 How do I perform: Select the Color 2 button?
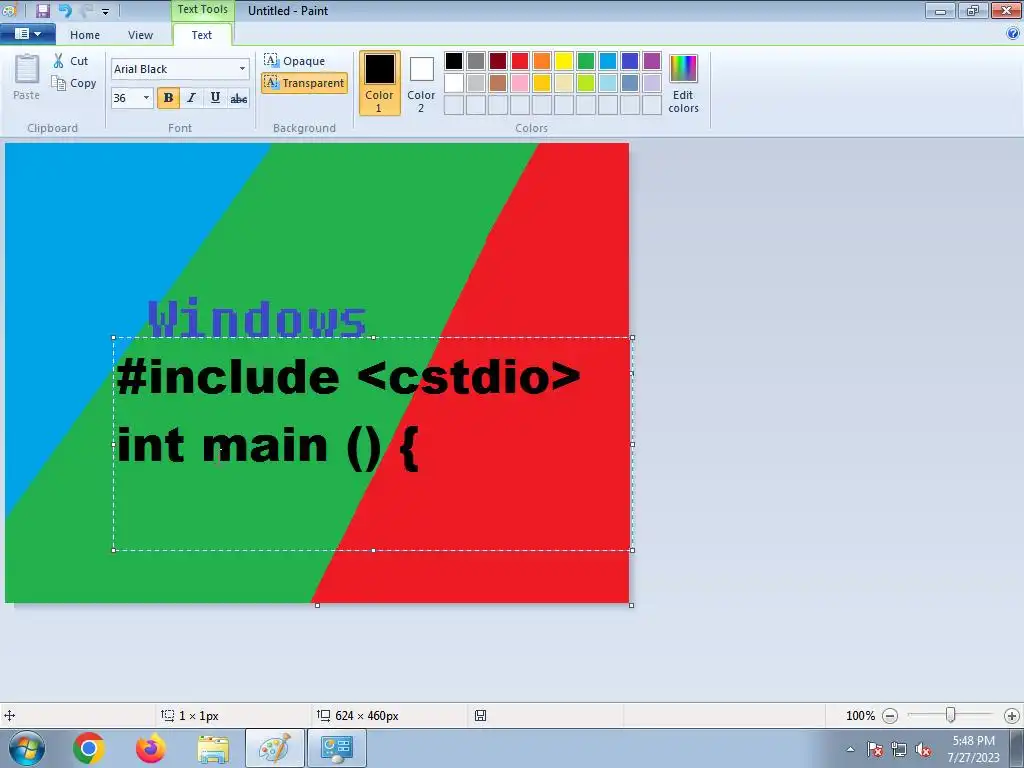click(421, 83)
